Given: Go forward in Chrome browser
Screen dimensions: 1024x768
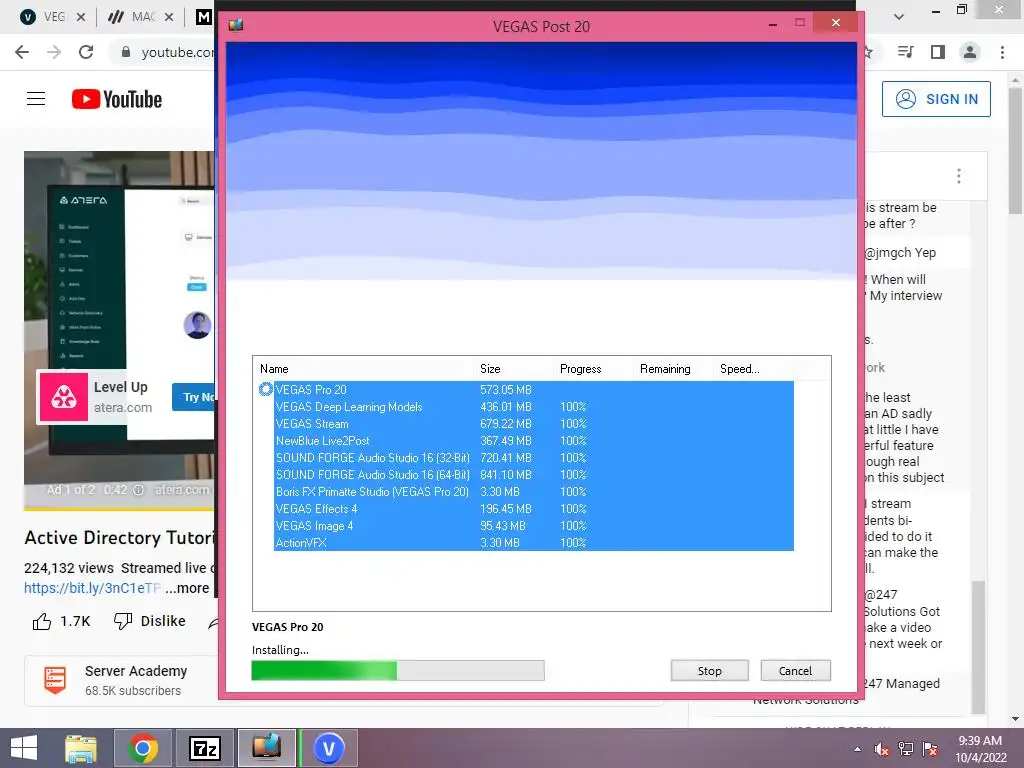Looking at the screenshot, I should click(x=54, y=52).
